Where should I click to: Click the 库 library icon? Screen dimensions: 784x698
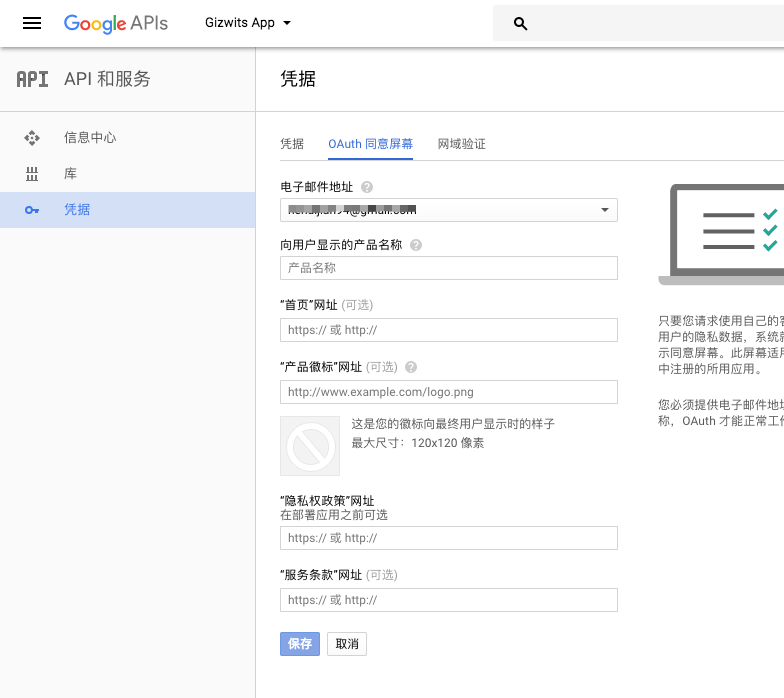(x=32, y=174)
